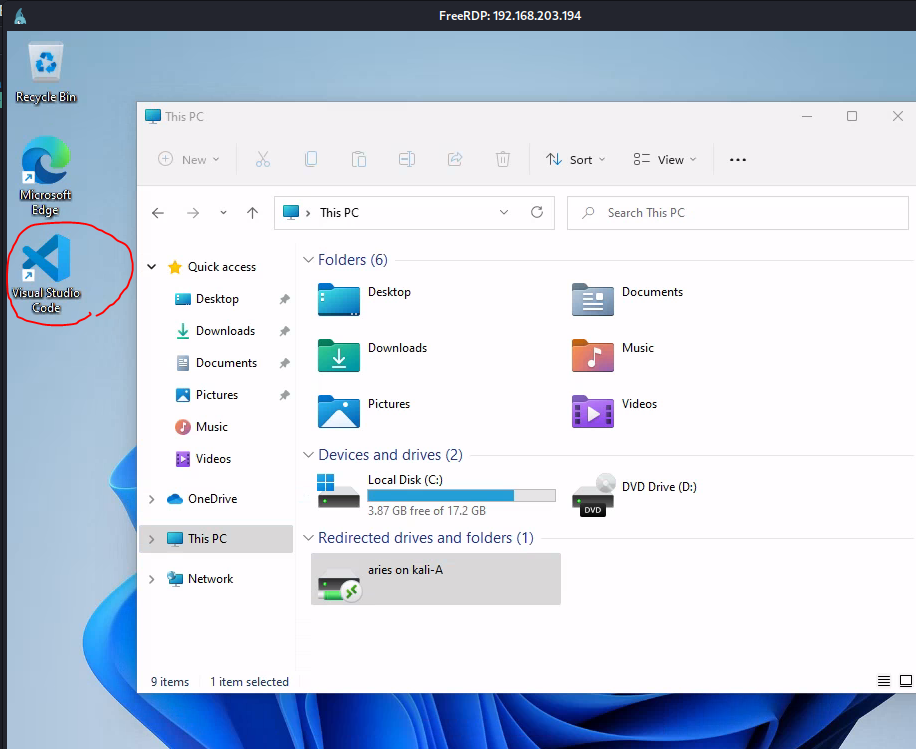Expand the address bar history dropdown
Image resolution: width=916 pixels, height=749 pixels.
(504, 212)
